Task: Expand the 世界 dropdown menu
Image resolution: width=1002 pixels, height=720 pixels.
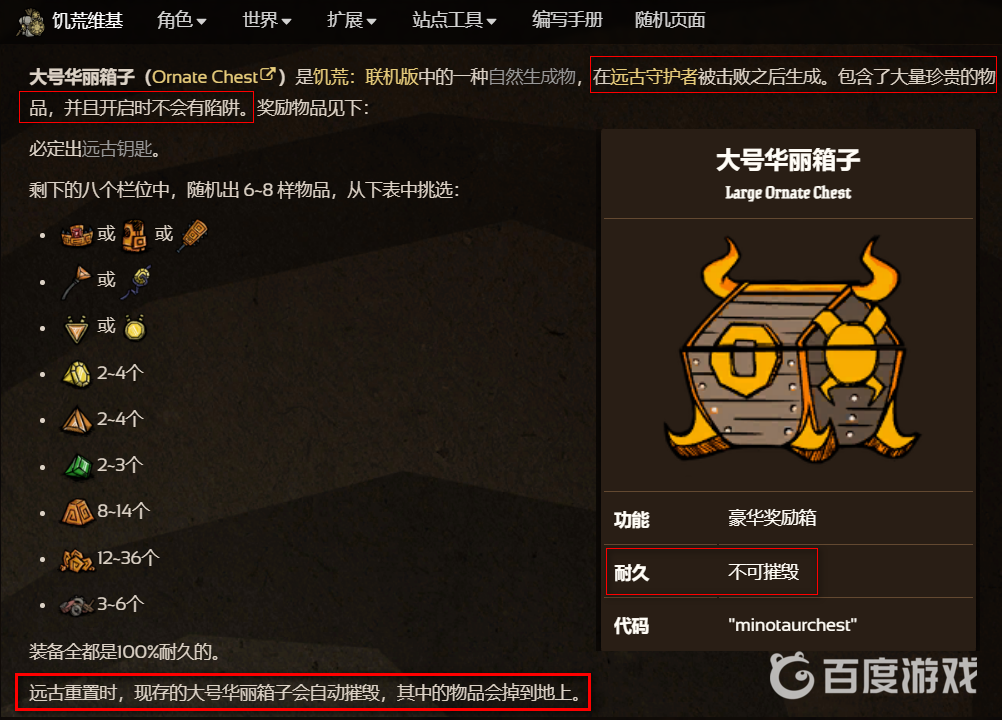Action: click(x=266, y=20)
